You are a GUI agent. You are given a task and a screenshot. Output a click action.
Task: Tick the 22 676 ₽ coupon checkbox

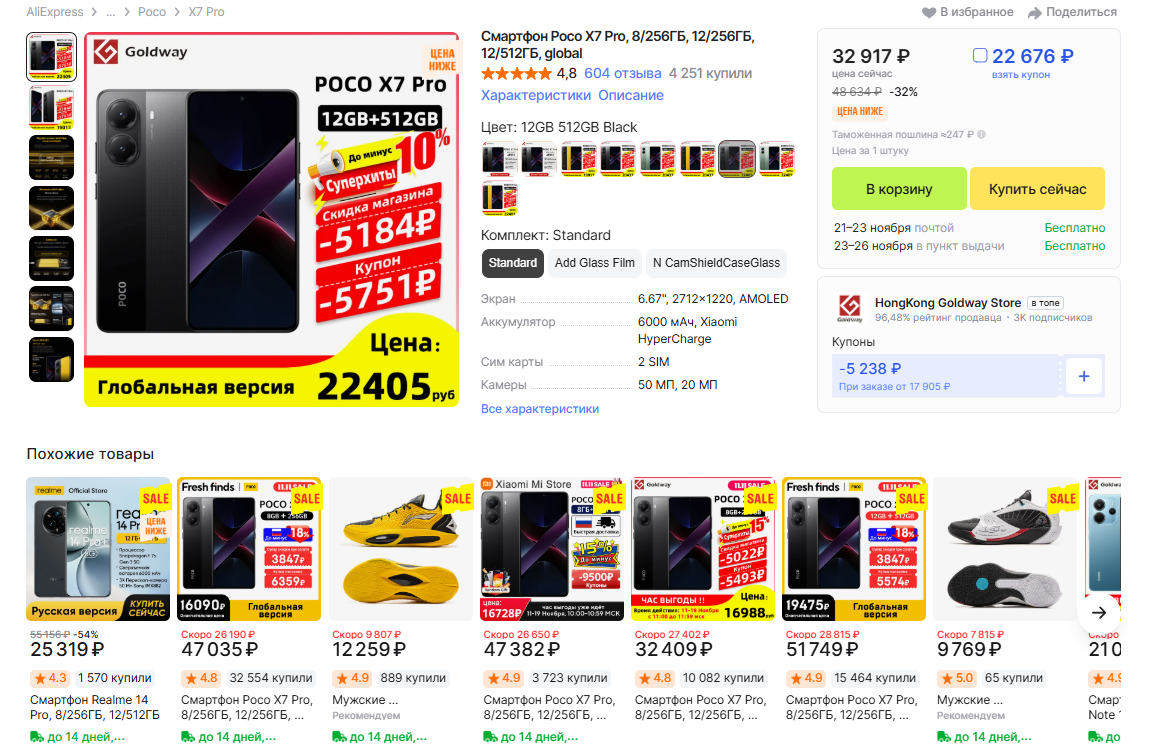point(980,55)
